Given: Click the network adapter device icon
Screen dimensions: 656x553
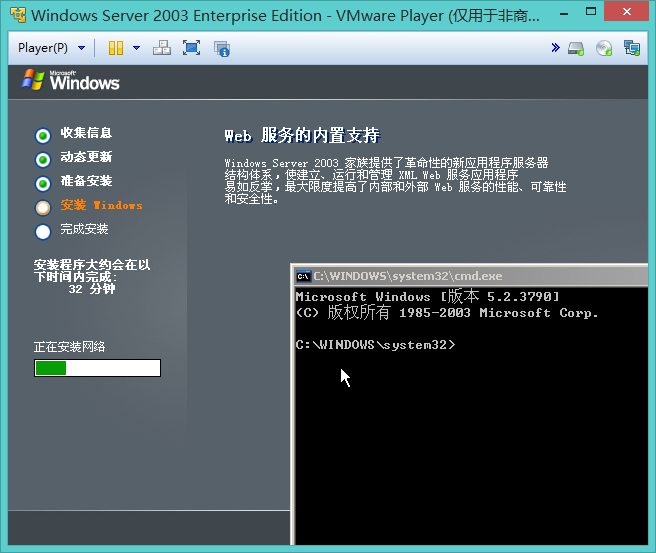Looking at the screenshot, I should 632,48.
